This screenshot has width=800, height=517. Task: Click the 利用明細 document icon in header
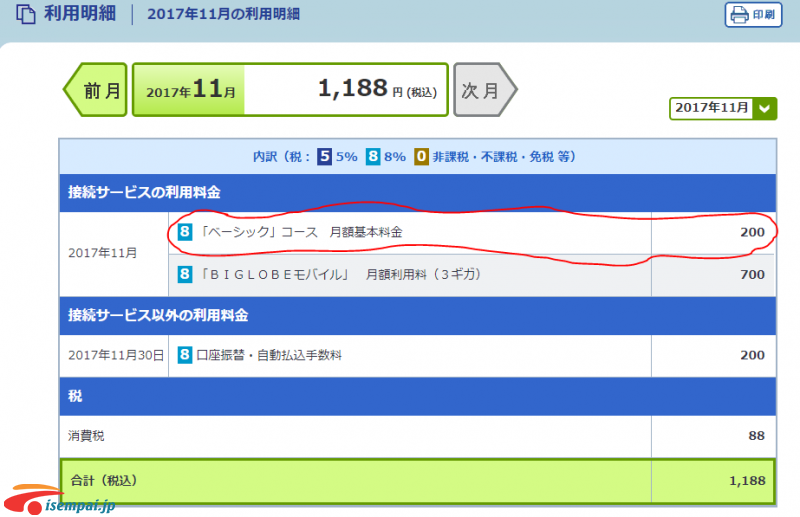pyautogui.click(x=26, y=14)
